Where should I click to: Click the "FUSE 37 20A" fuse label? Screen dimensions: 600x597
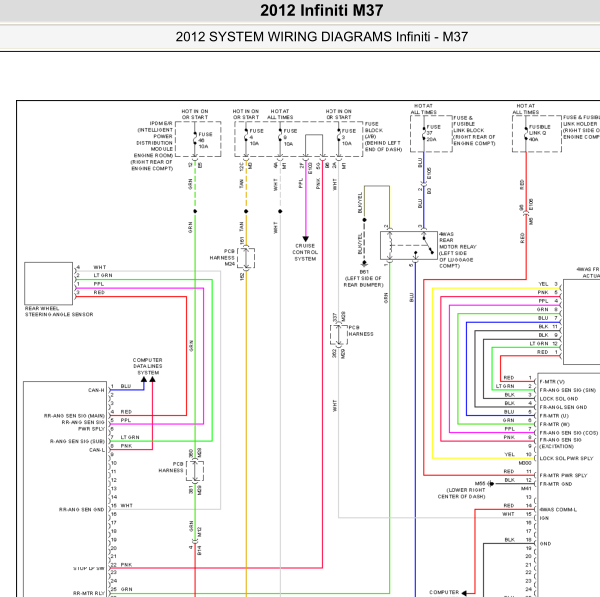[433, 133]
